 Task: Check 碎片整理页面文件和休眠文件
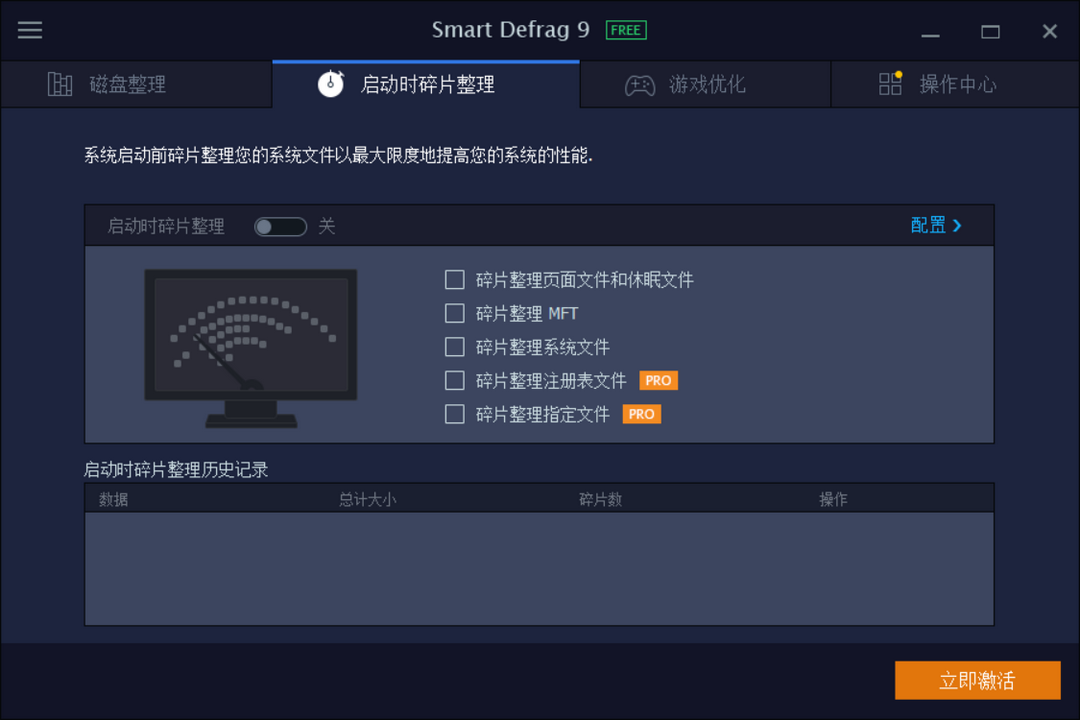click(454, 280)
